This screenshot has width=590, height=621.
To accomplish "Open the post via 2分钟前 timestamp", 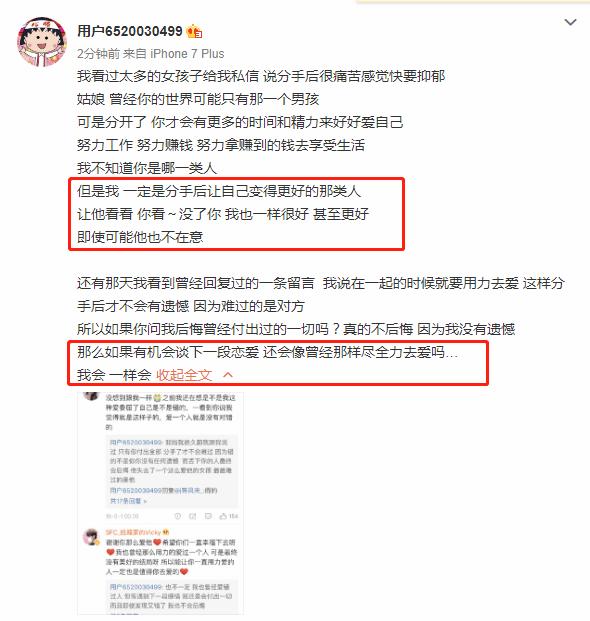I will tap(98, 53).
